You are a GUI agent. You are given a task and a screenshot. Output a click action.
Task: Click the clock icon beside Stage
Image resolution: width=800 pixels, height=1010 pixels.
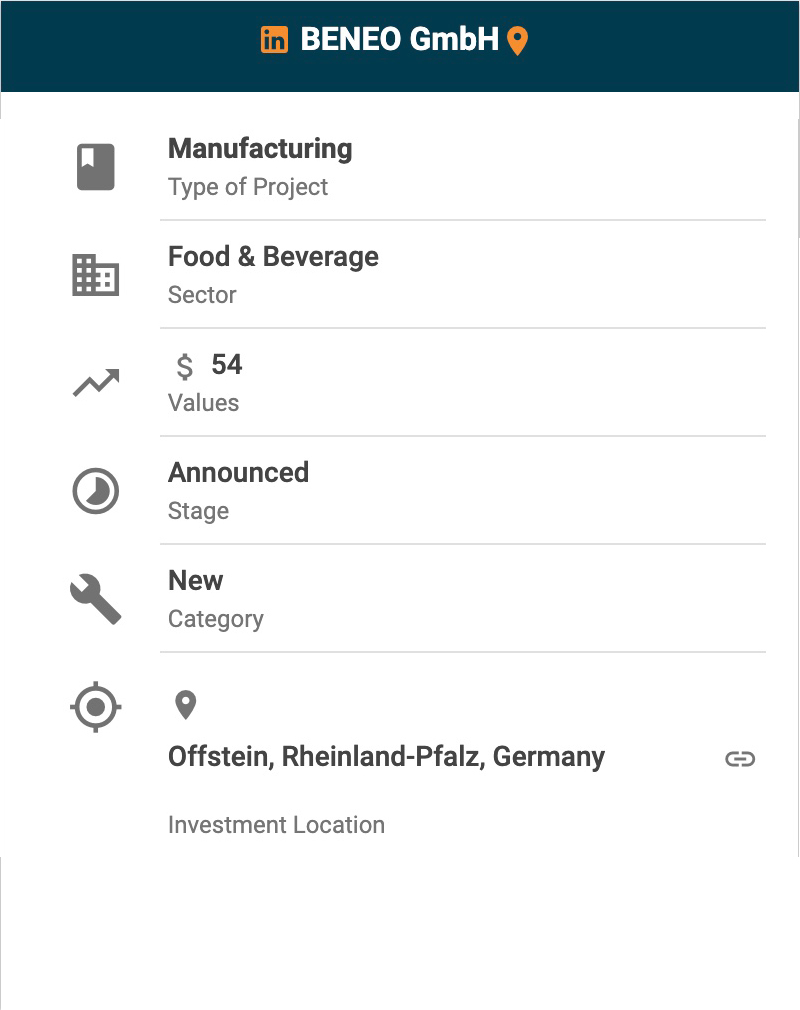96,491
